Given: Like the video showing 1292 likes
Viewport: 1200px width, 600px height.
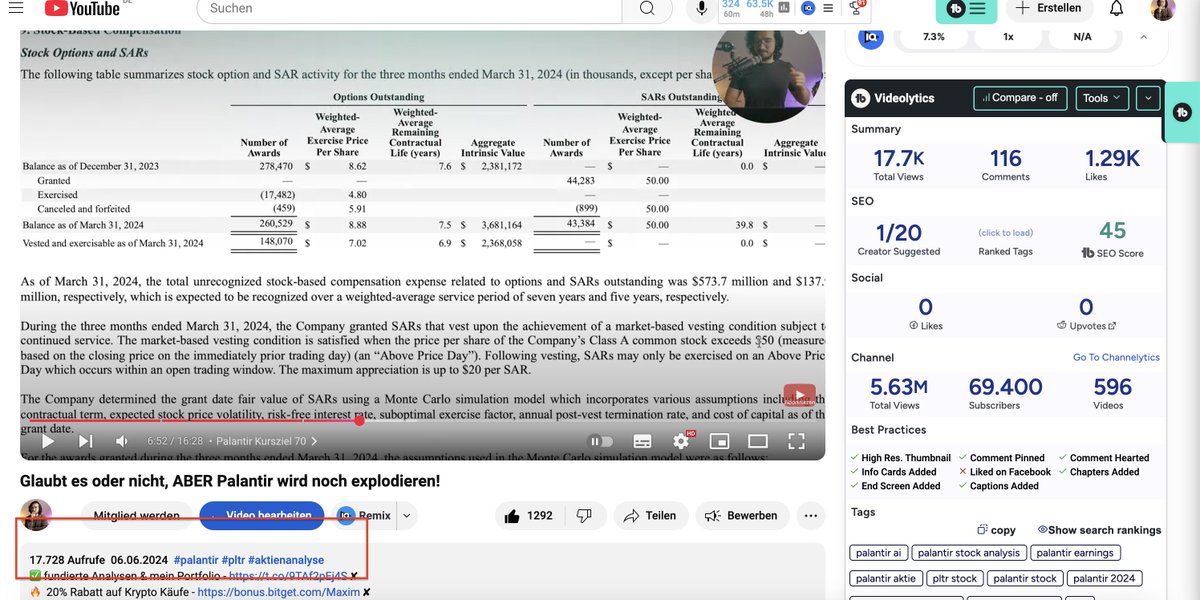Looking at the screenshot, I should pos(531,516).
